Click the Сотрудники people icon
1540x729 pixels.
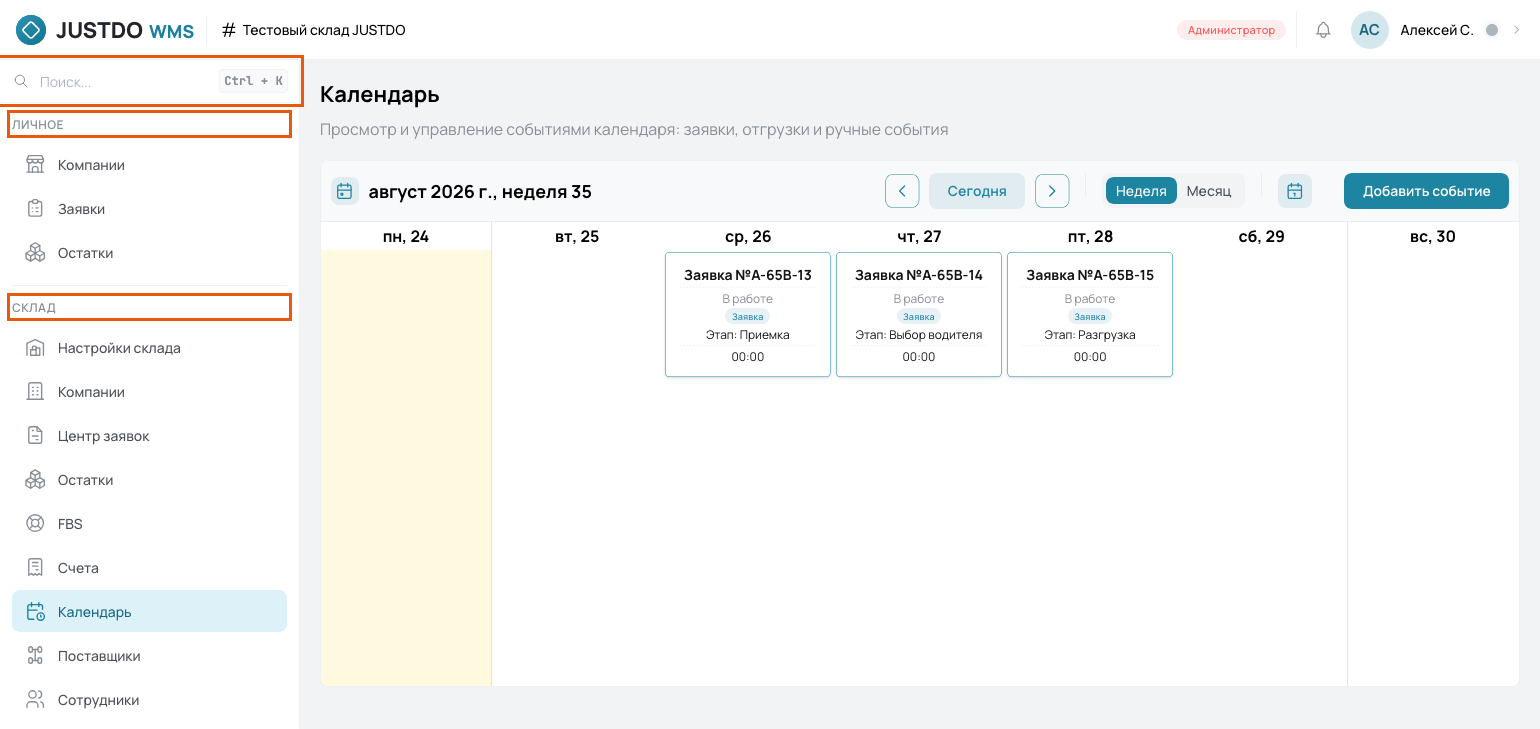[35, 700]
